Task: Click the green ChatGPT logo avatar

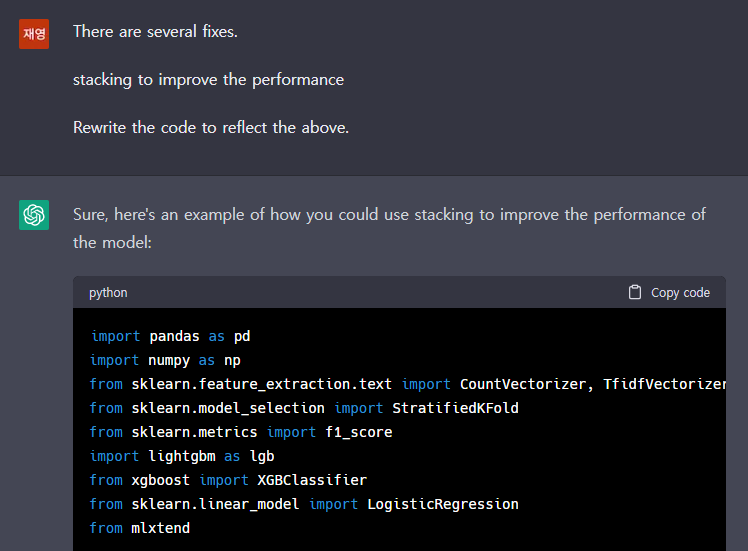Action: [34, 215]
